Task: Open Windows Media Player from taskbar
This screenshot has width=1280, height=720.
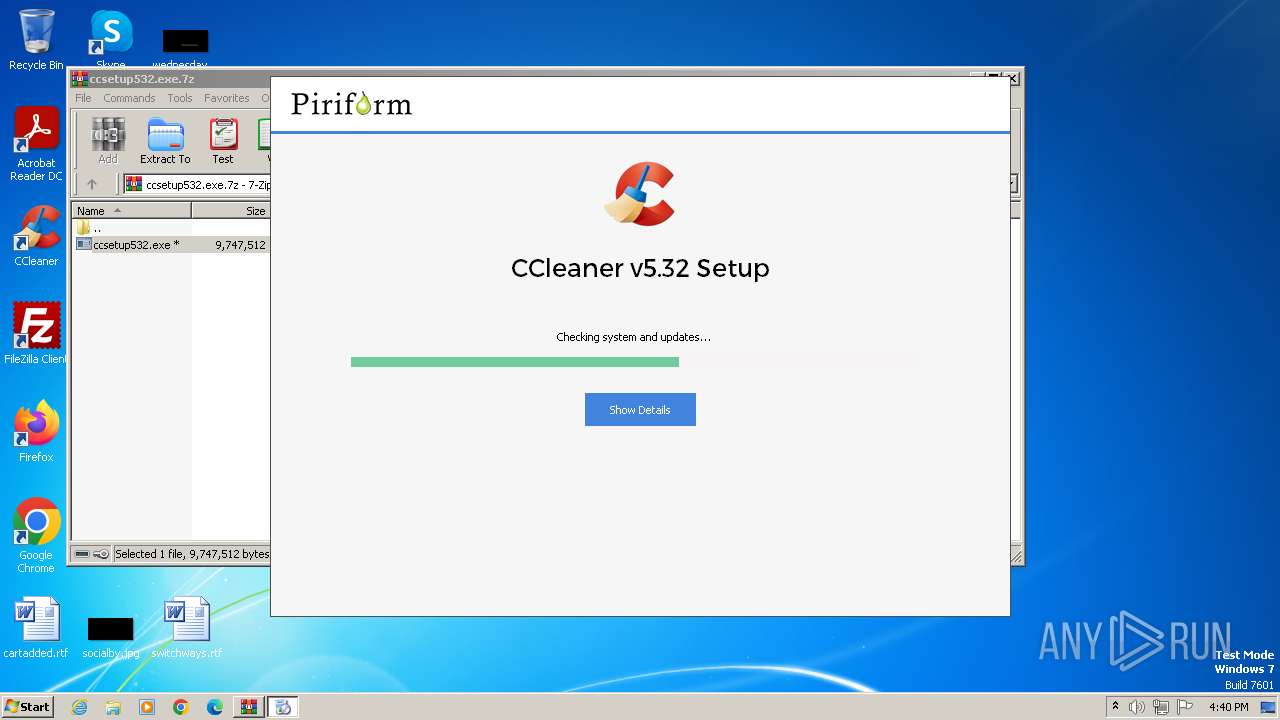Action: coord(147,707)
